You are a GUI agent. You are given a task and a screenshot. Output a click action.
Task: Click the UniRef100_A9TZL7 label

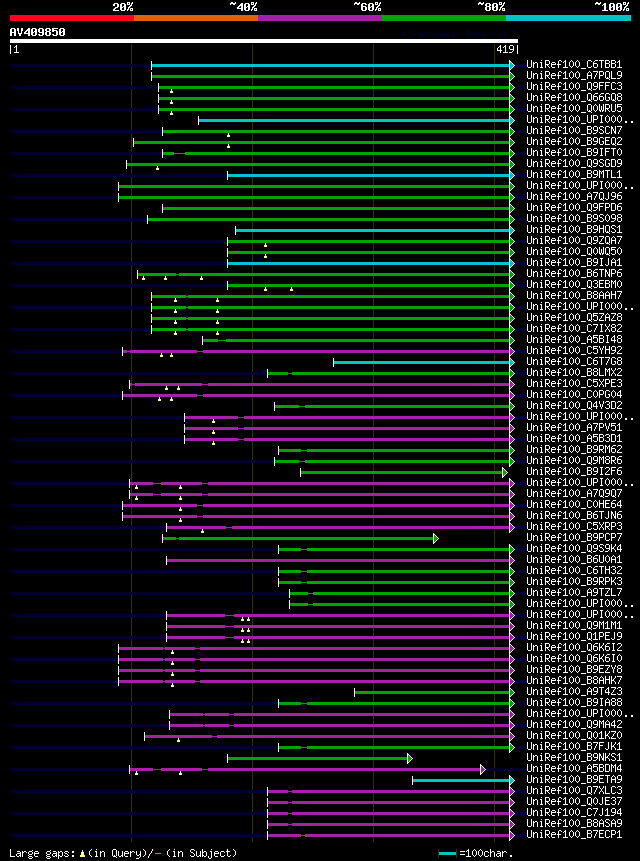click(x=574, y=592)
